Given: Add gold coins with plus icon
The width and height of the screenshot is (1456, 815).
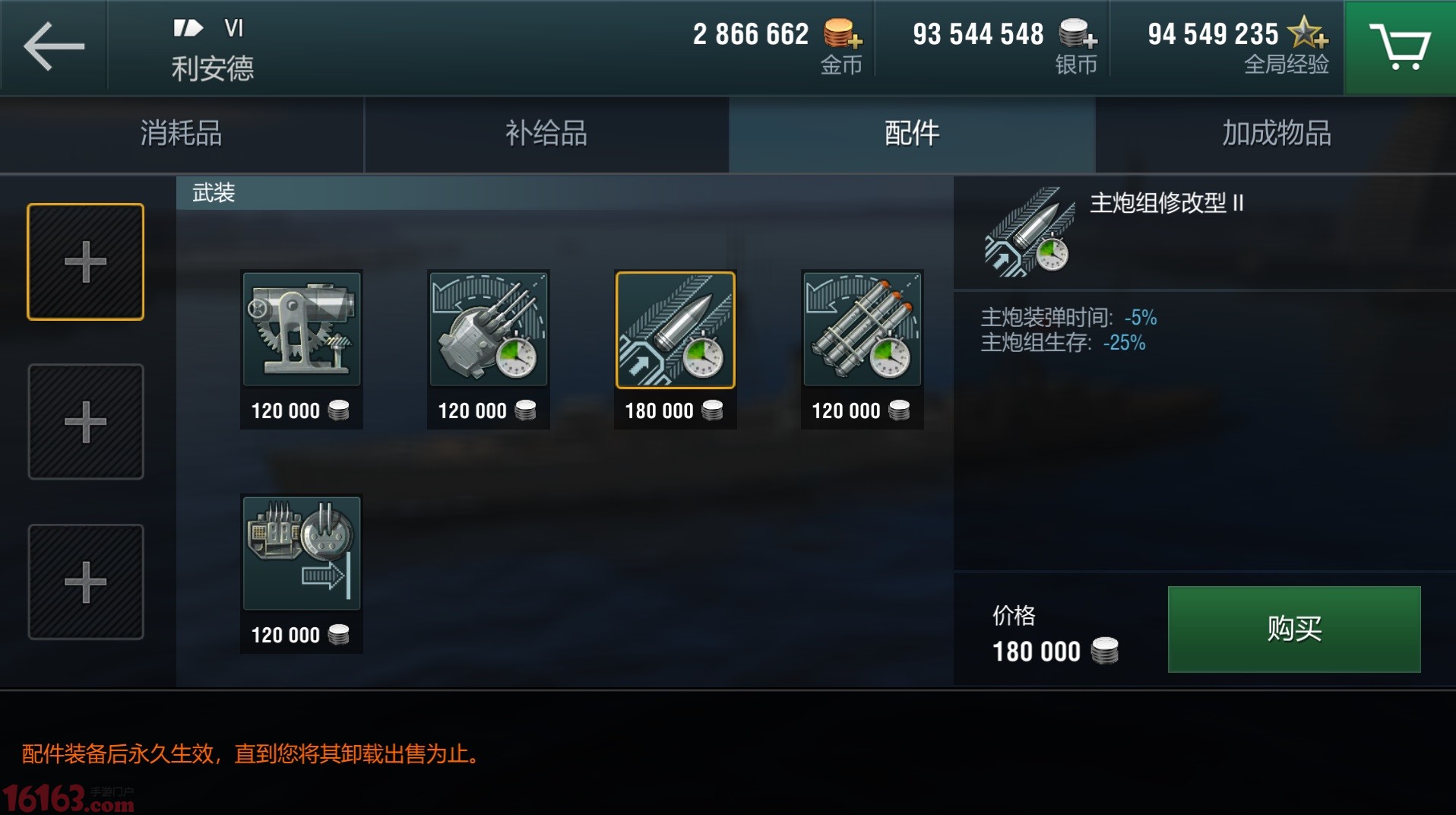Looking at the screenshot, I should coord(843,34).
